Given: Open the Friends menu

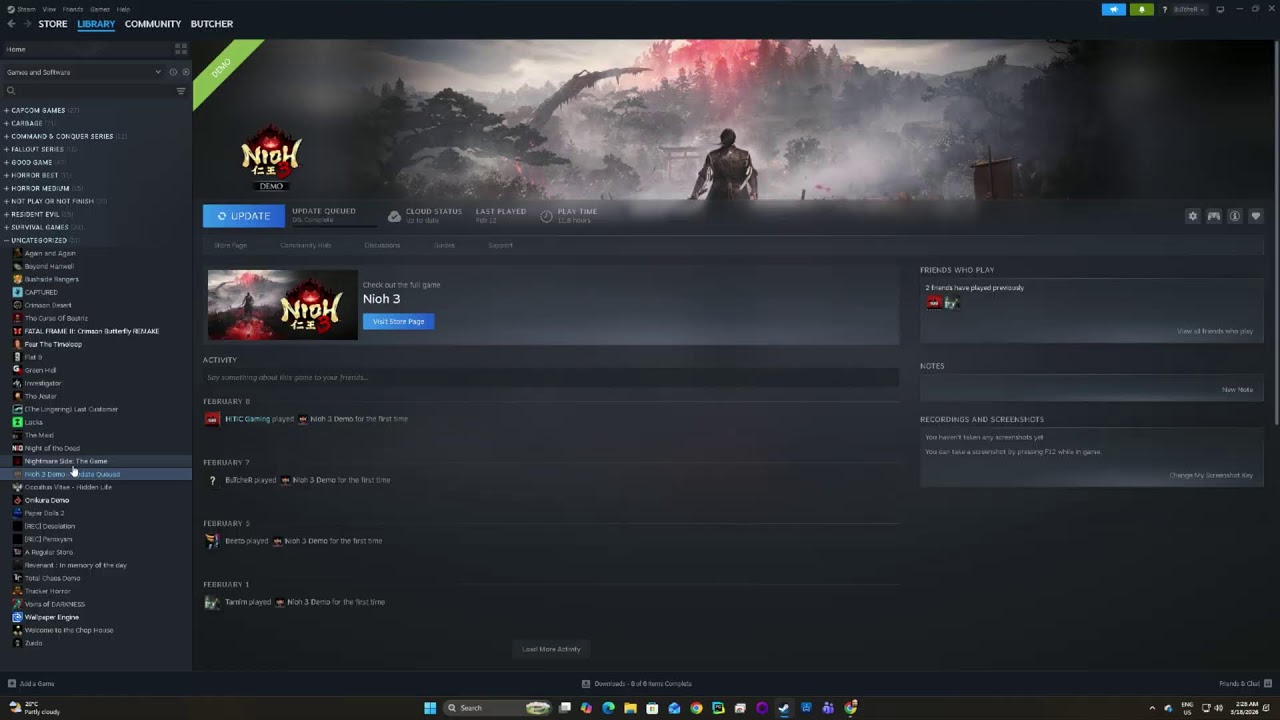Looking at the screenshot, I should 73,9.
